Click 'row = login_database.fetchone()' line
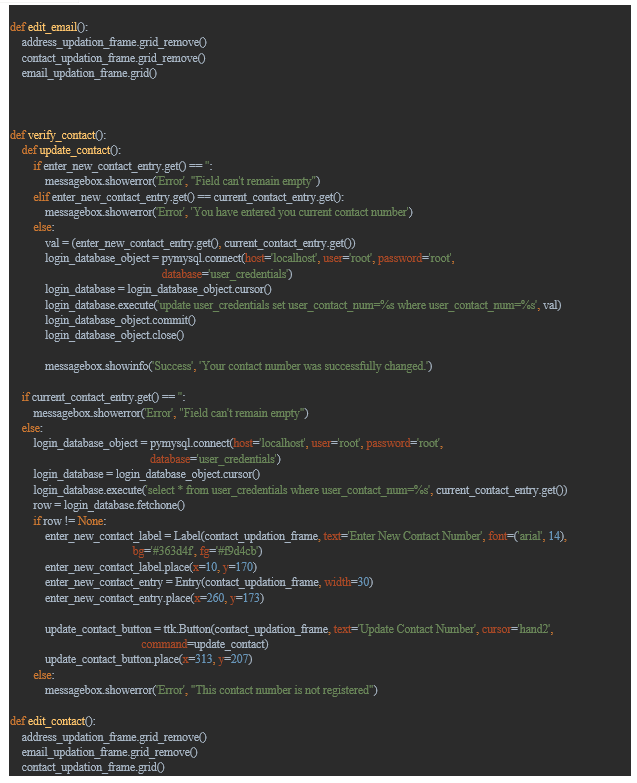 click(x=109, y=505)
